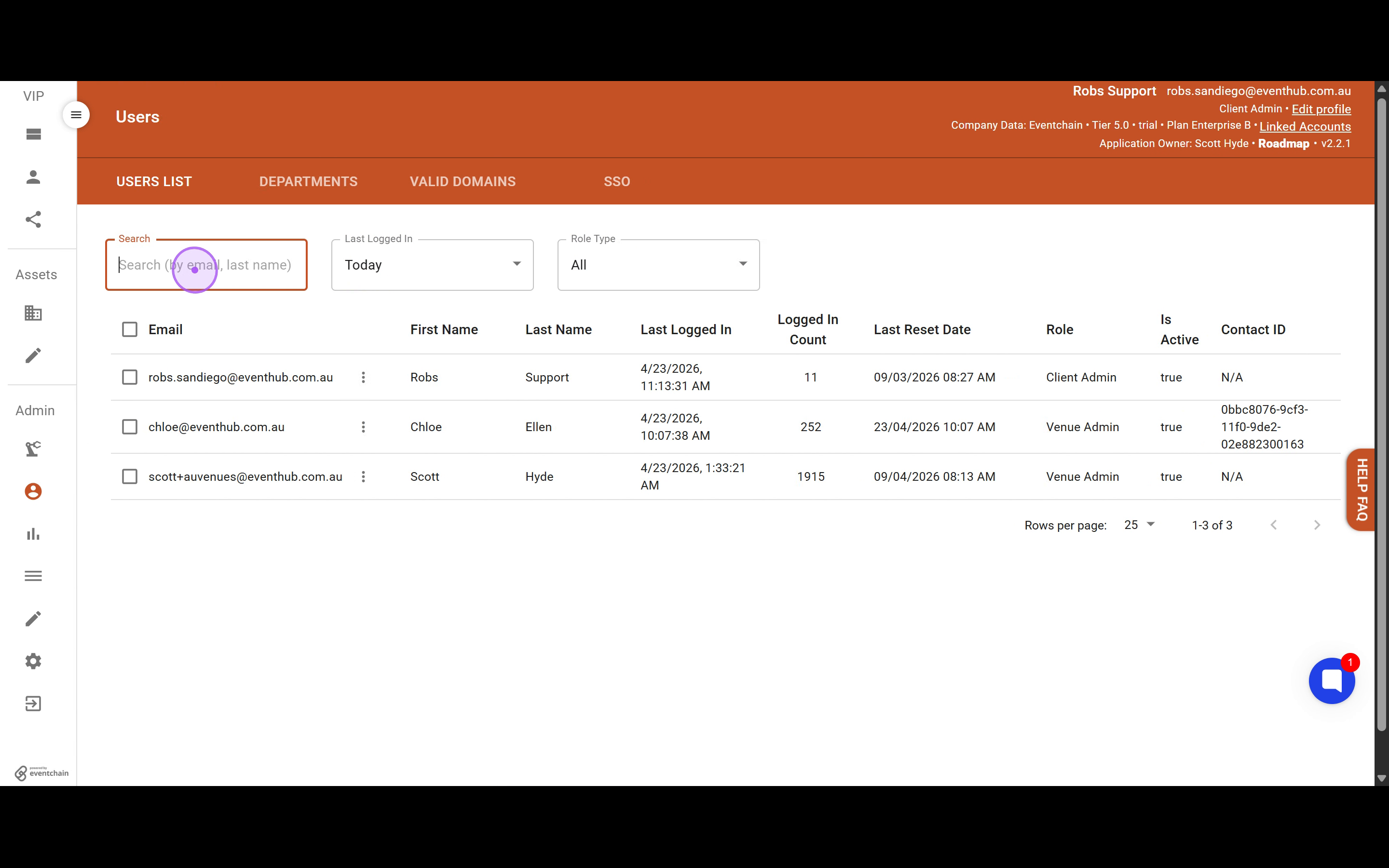Expand the Last Logged In dropdown
Image resolution: width=1389 pixels, height=868 pixels.
[432, 265]
